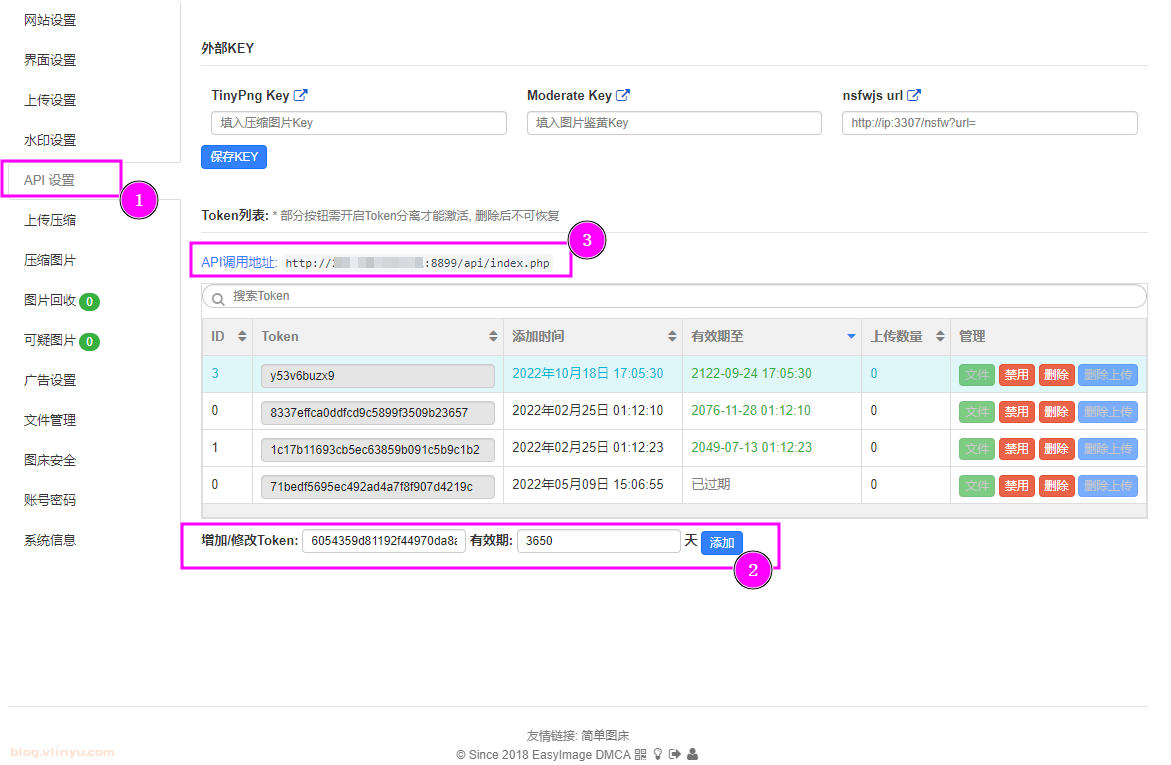Select 图床安全 from the sidebar menu
The width and height of the screenshot is (1171, 765).
(50, 460)
